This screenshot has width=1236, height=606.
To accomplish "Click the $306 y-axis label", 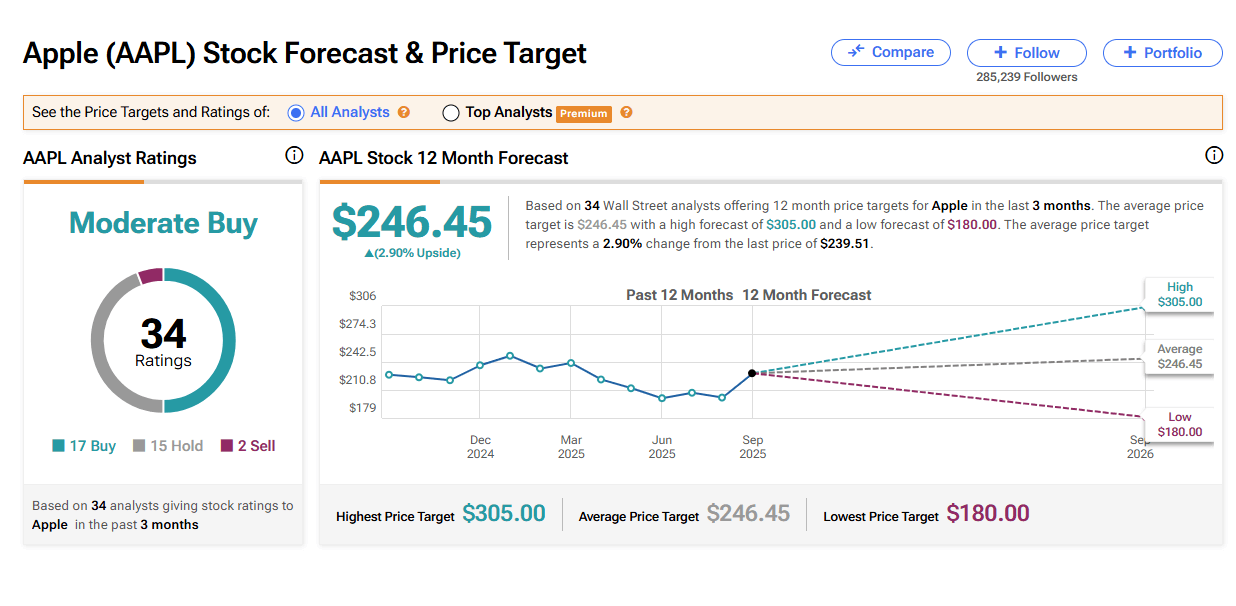I will point(362,296).
